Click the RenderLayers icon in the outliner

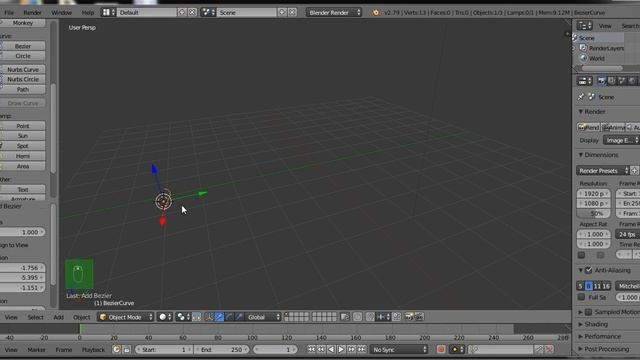click(x=583, y=48)
